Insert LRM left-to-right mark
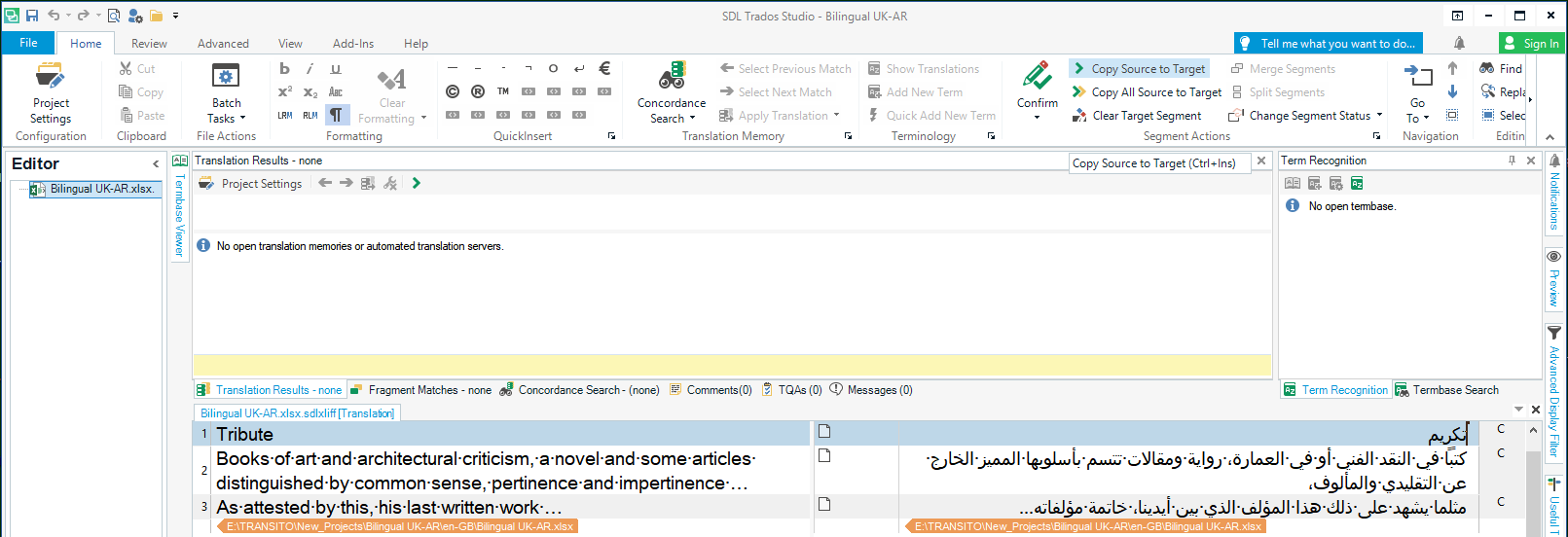1568x537 pixels. tap(284, 115)
